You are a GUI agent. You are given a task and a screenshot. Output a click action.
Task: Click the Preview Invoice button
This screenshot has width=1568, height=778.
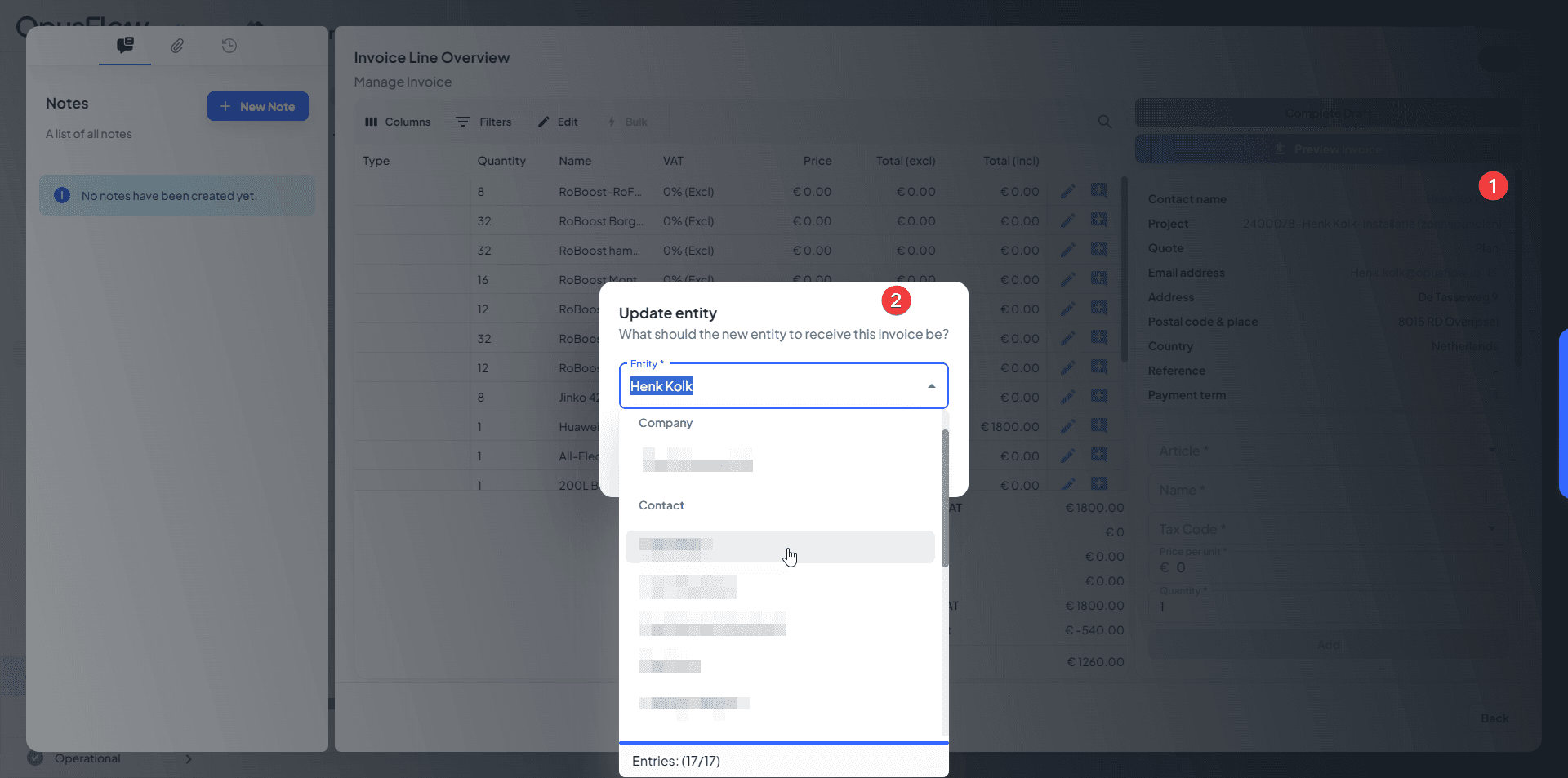[1327, 149]
